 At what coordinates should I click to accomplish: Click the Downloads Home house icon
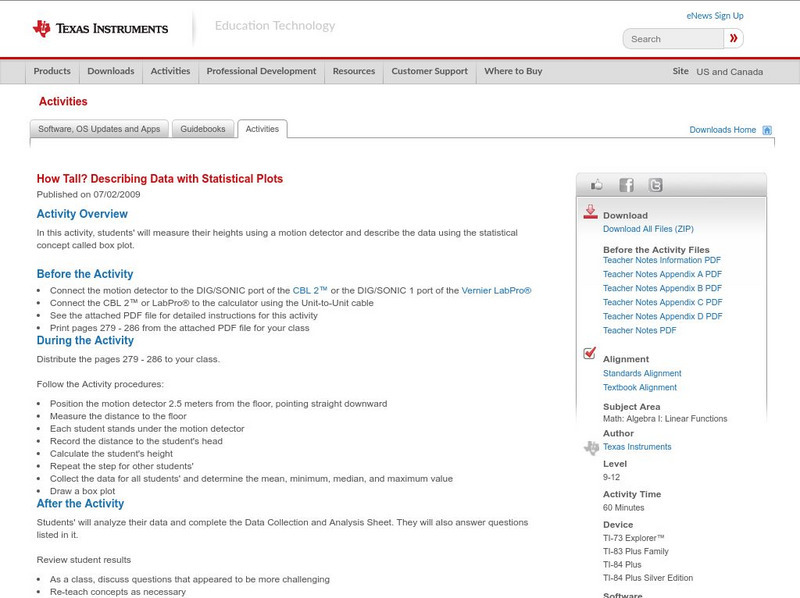767,130
